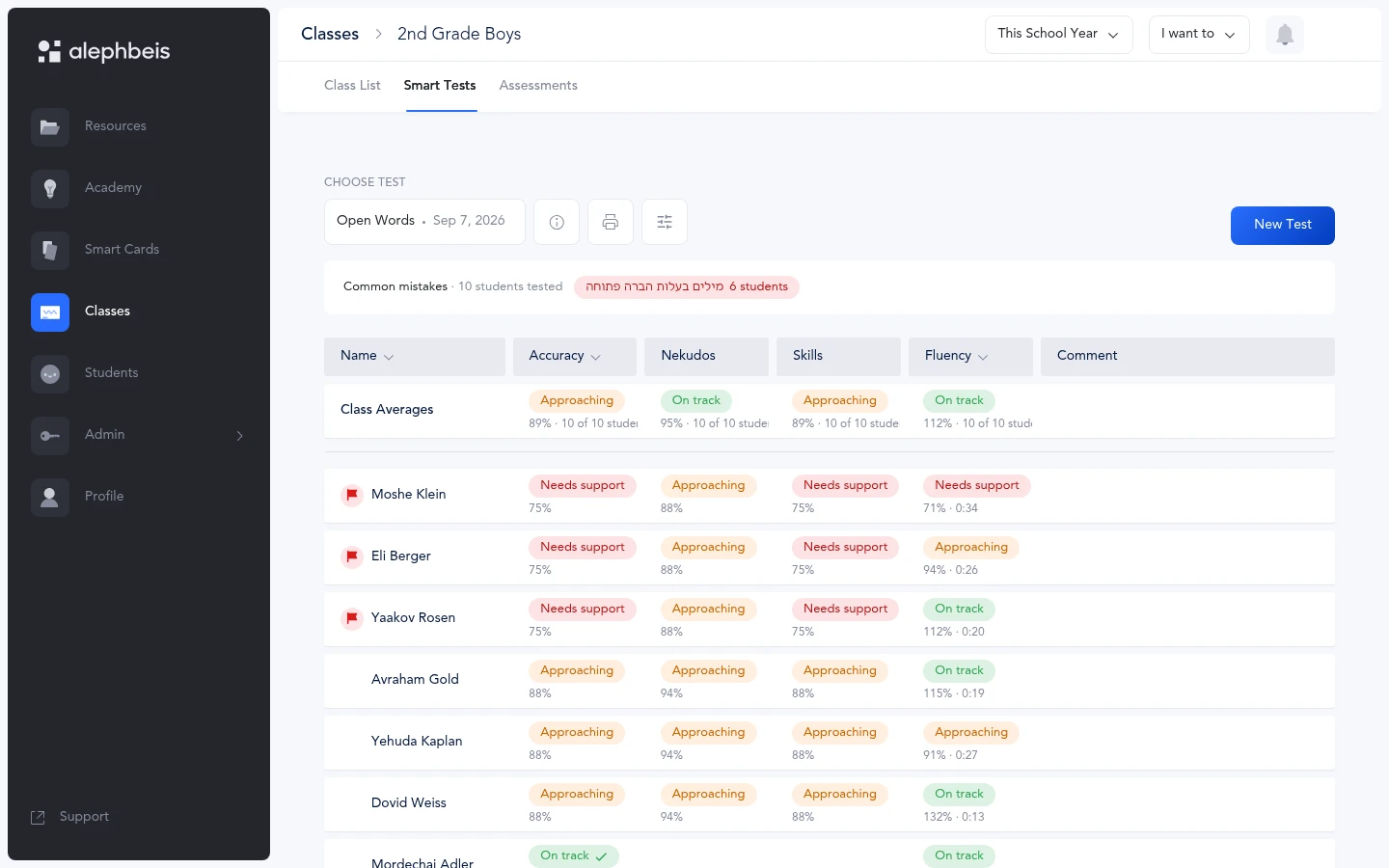Open the Profile person icon
1389x868 pixels.
50,498
